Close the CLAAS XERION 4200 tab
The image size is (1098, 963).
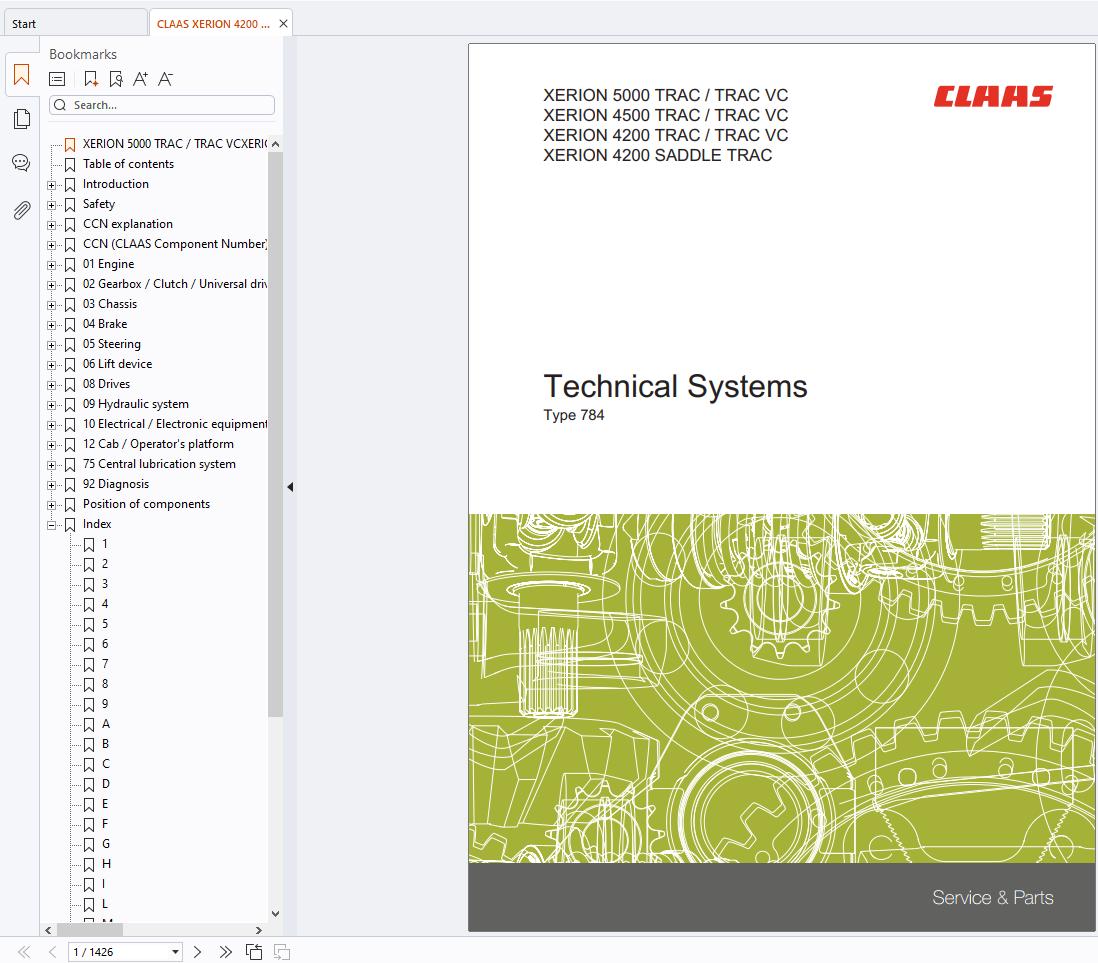coord(284,24)
